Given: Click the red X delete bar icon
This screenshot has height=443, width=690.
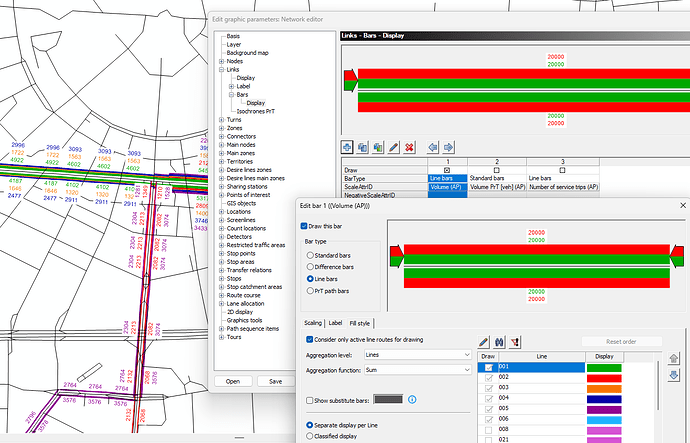Looking at the screenshot, I should (x=409, y=147).
